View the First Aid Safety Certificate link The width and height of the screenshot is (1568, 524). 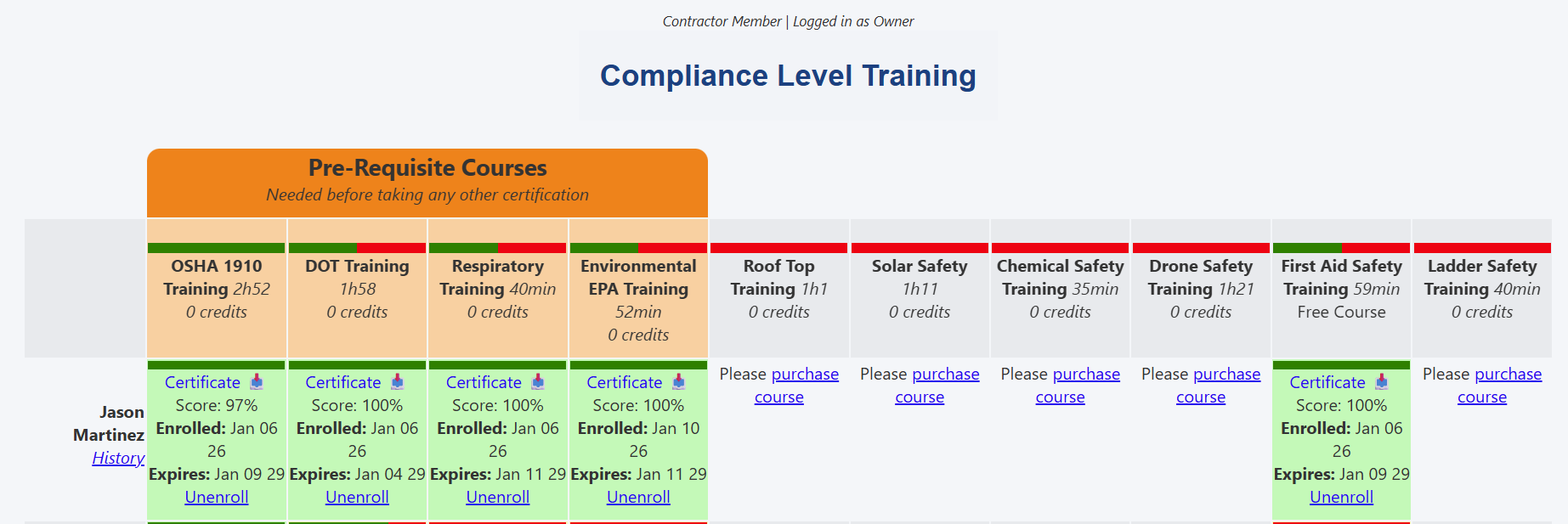[1327, 382]
